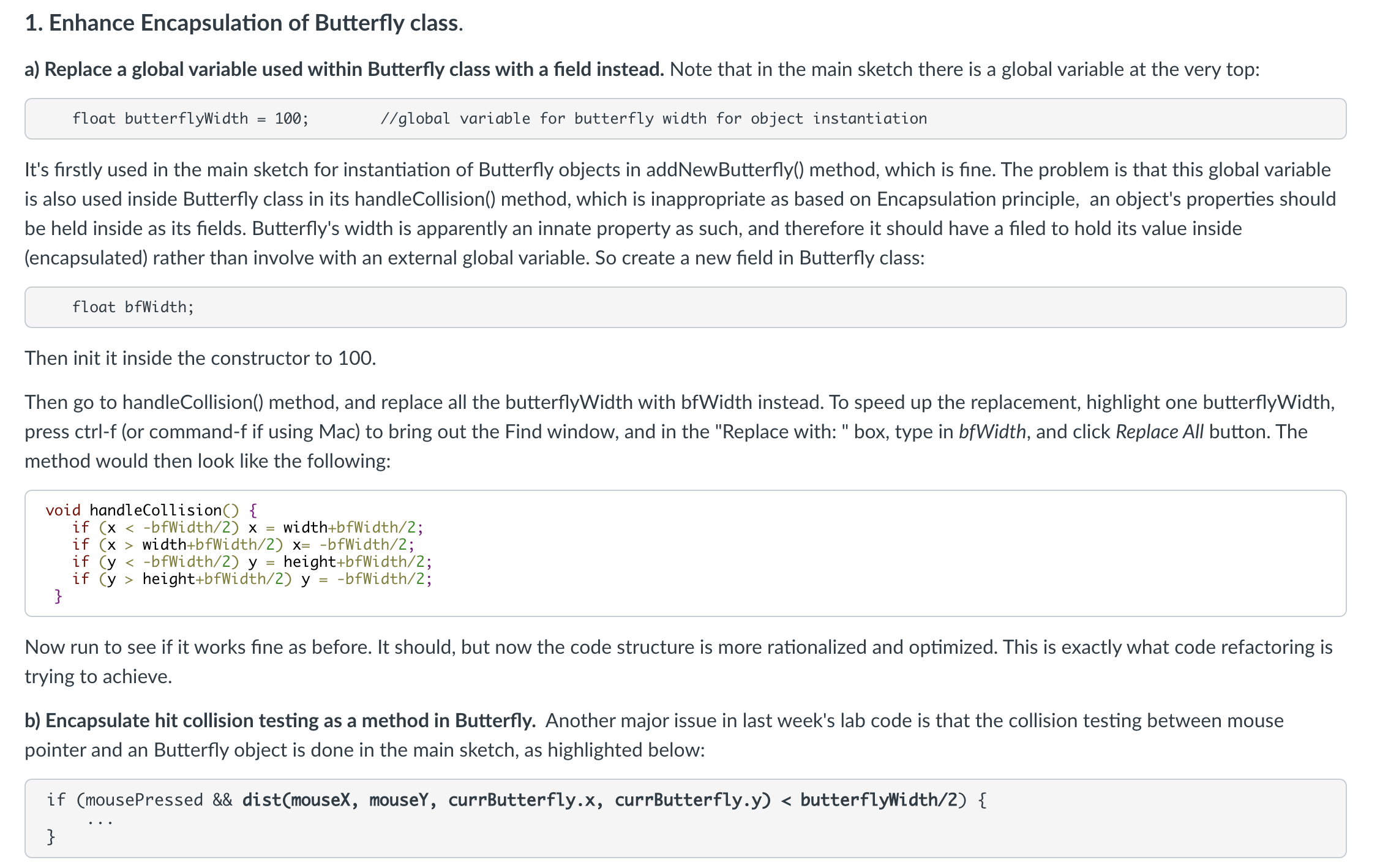Screen dimensions: 1380x868
Task: Click the code line 'if (y < -bfWidth/2)'
Action: pos(252,561)
